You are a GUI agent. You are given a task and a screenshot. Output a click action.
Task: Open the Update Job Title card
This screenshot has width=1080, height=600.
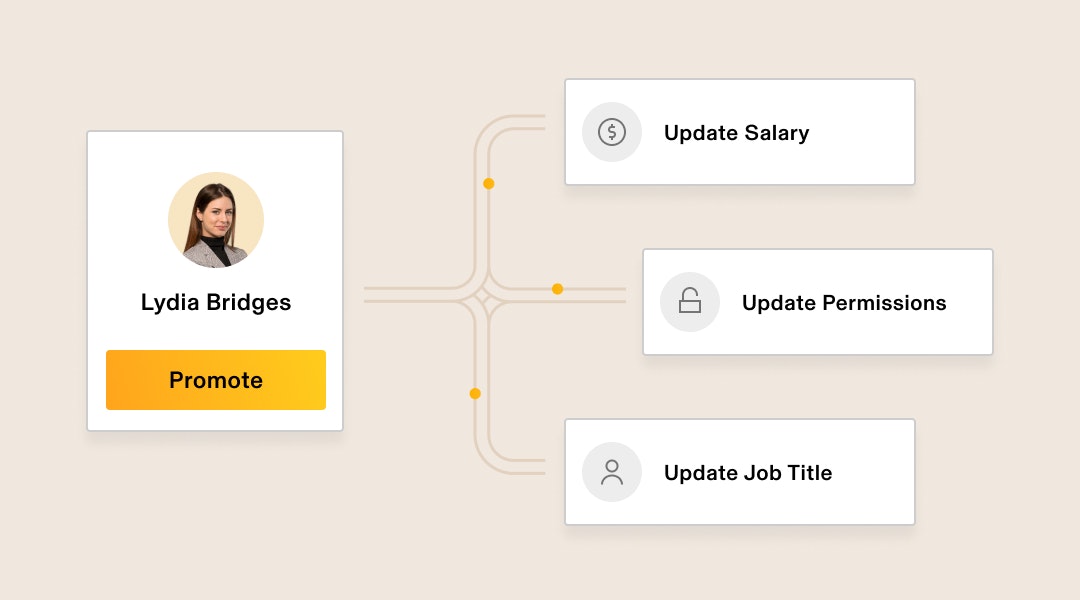740,472
